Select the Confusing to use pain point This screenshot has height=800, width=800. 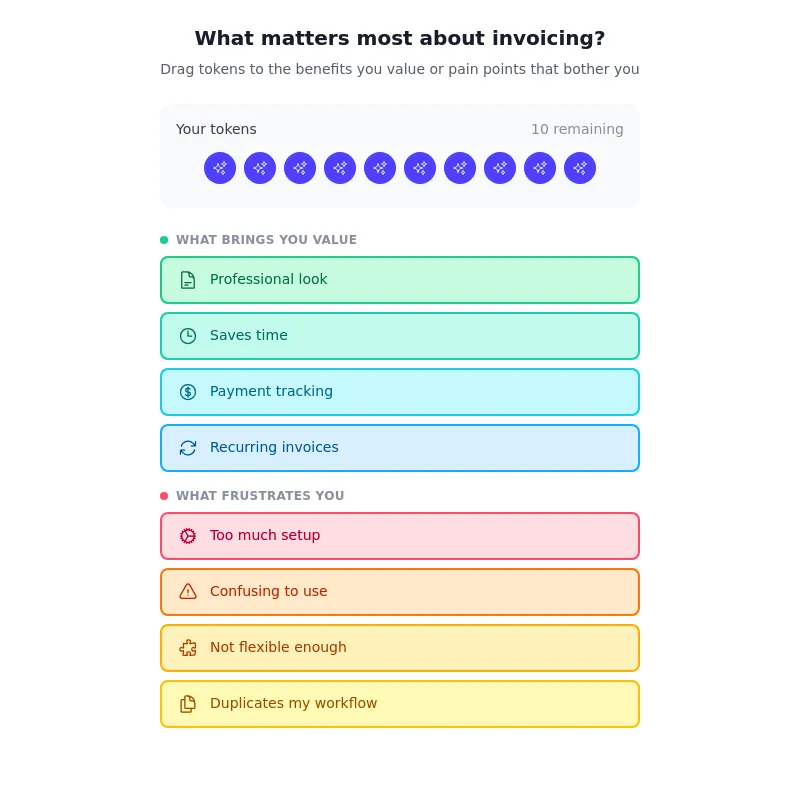click(400, 591)
